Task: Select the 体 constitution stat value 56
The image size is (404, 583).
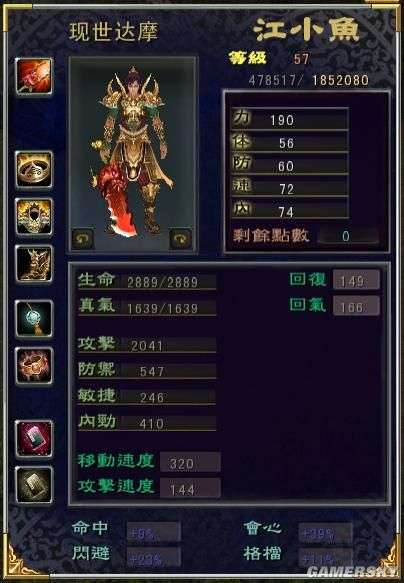Action: pyautogui.click(x=287, y=143)
